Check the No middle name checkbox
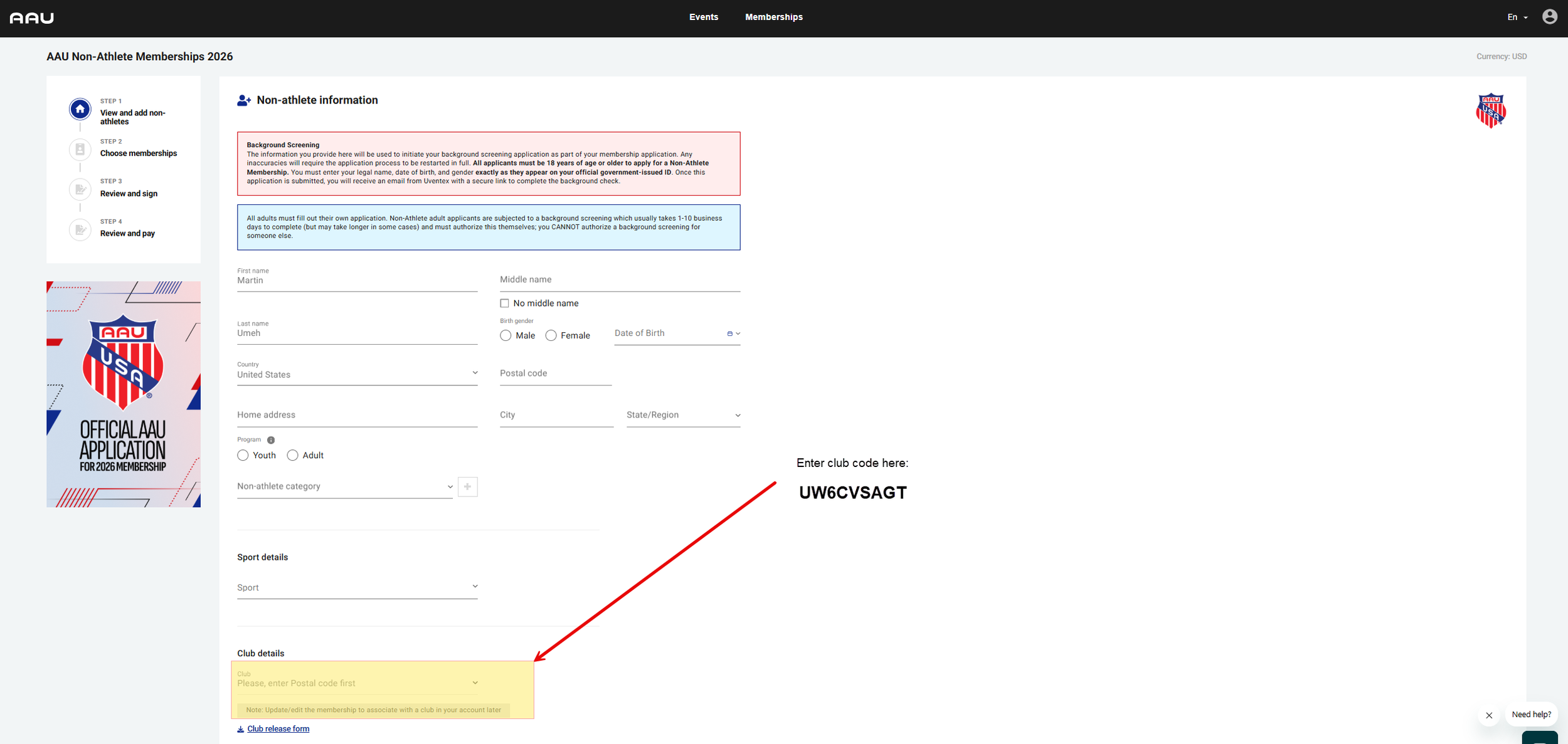 click(504, 303)
